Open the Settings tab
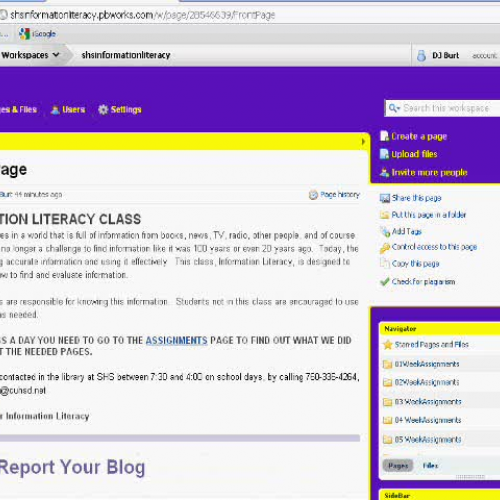500x500 pixels. [126, 109]
